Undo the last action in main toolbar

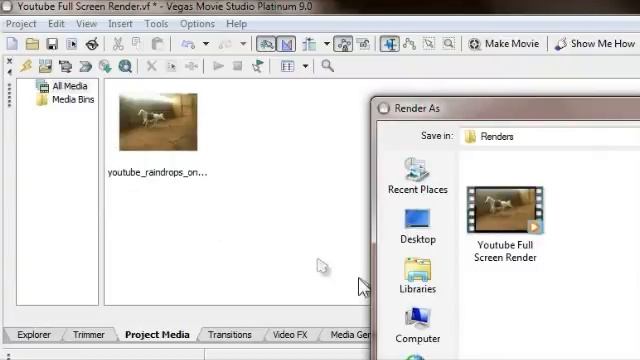pyautogui.click(x=188, y=44)
